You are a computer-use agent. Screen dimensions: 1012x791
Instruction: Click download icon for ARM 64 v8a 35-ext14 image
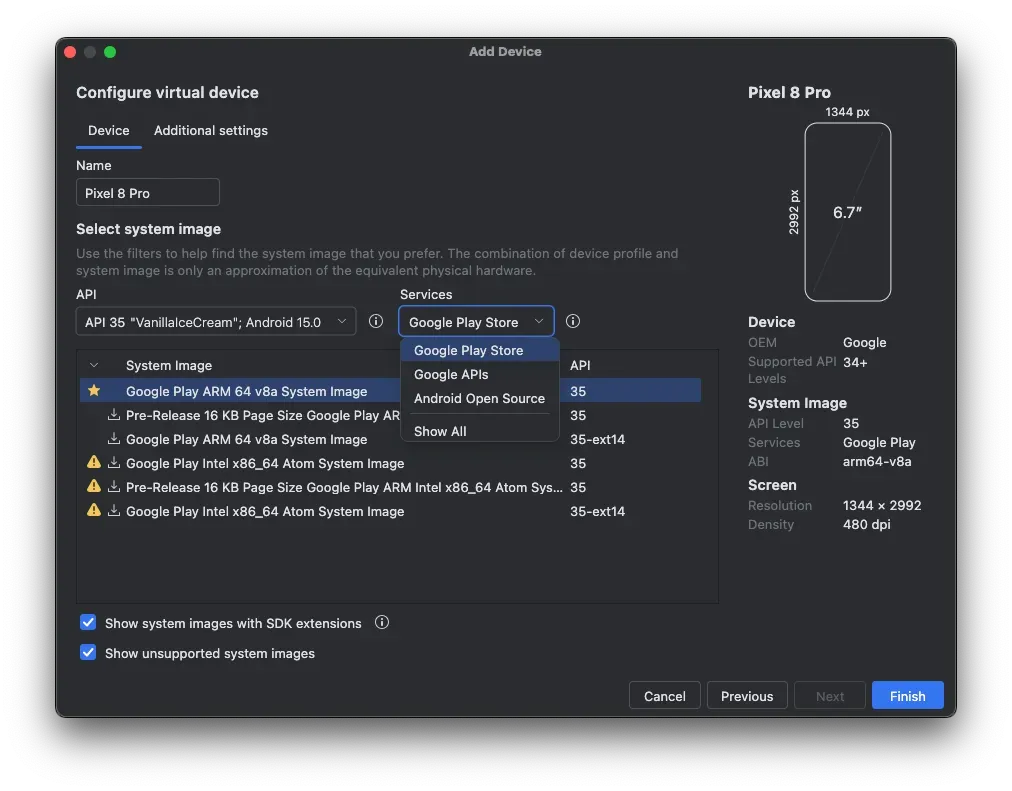click(x=114, y=439)
